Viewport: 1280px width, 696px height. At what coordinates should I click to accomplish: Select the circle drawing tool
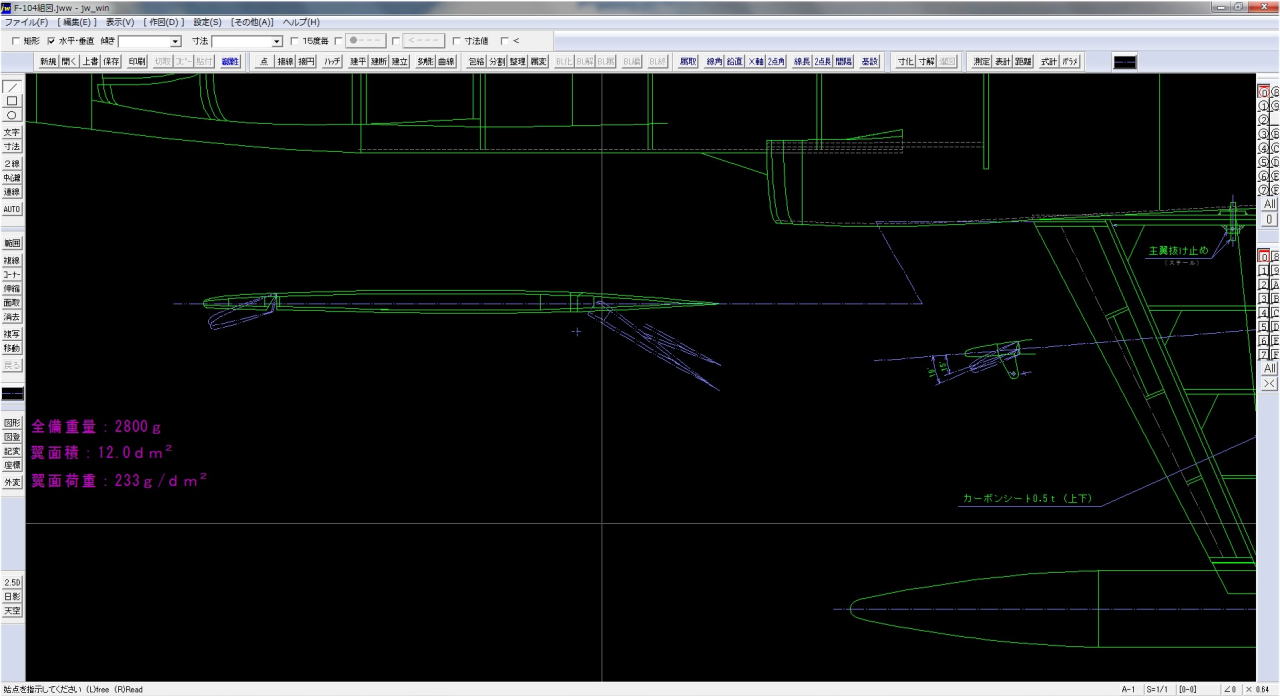click(12, 115)
